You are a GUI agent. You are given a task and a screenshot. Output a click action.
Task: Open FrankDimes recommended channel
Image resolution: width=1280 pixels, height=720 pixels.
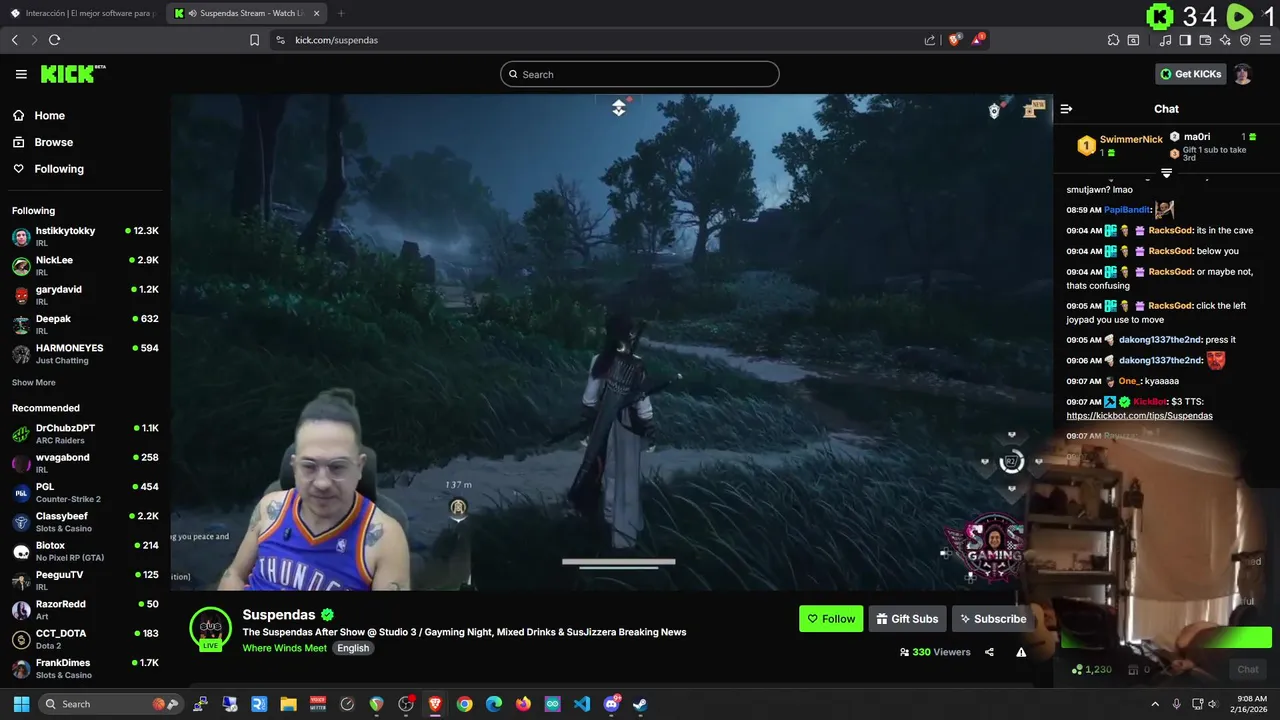[85, 669]
